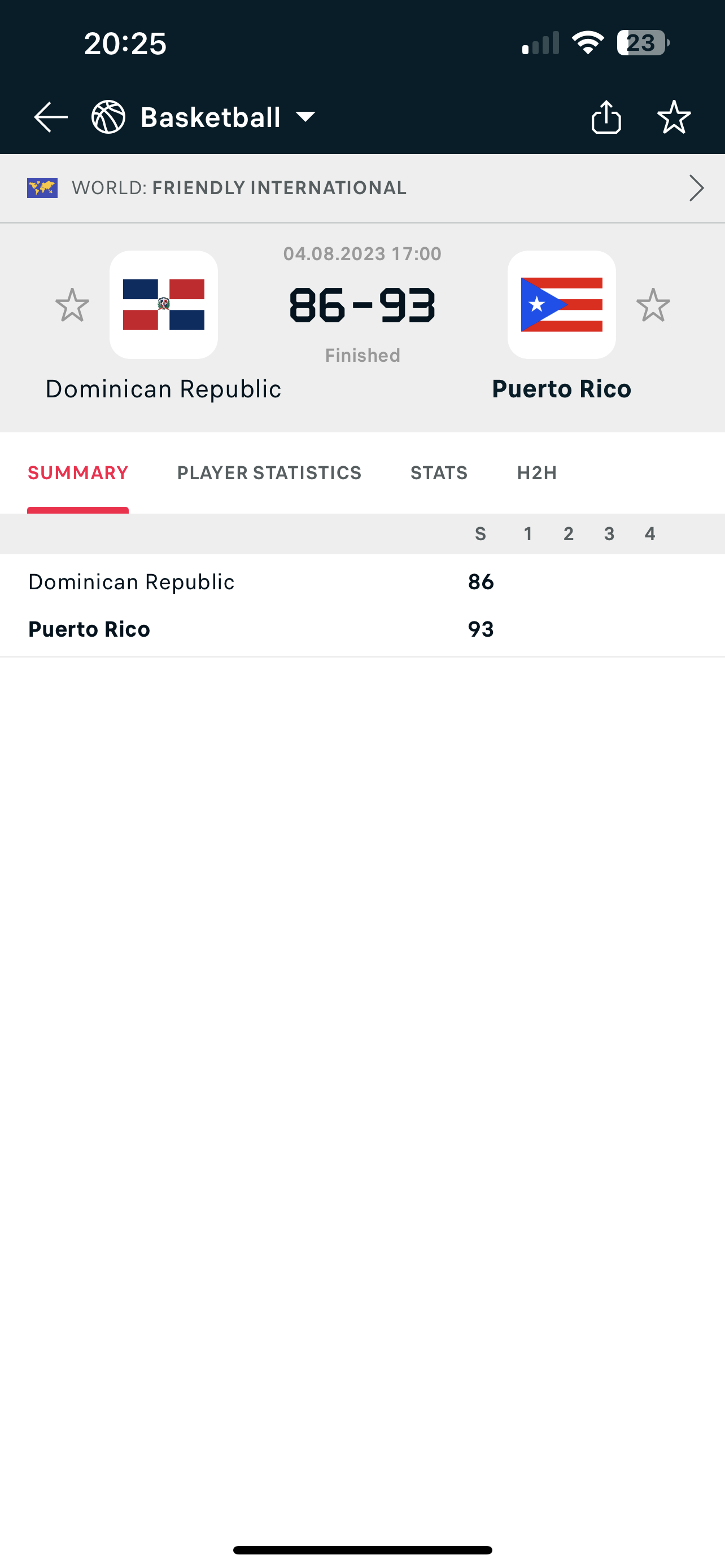
Task: Open the Stats tab
Action: click(439, 473)
